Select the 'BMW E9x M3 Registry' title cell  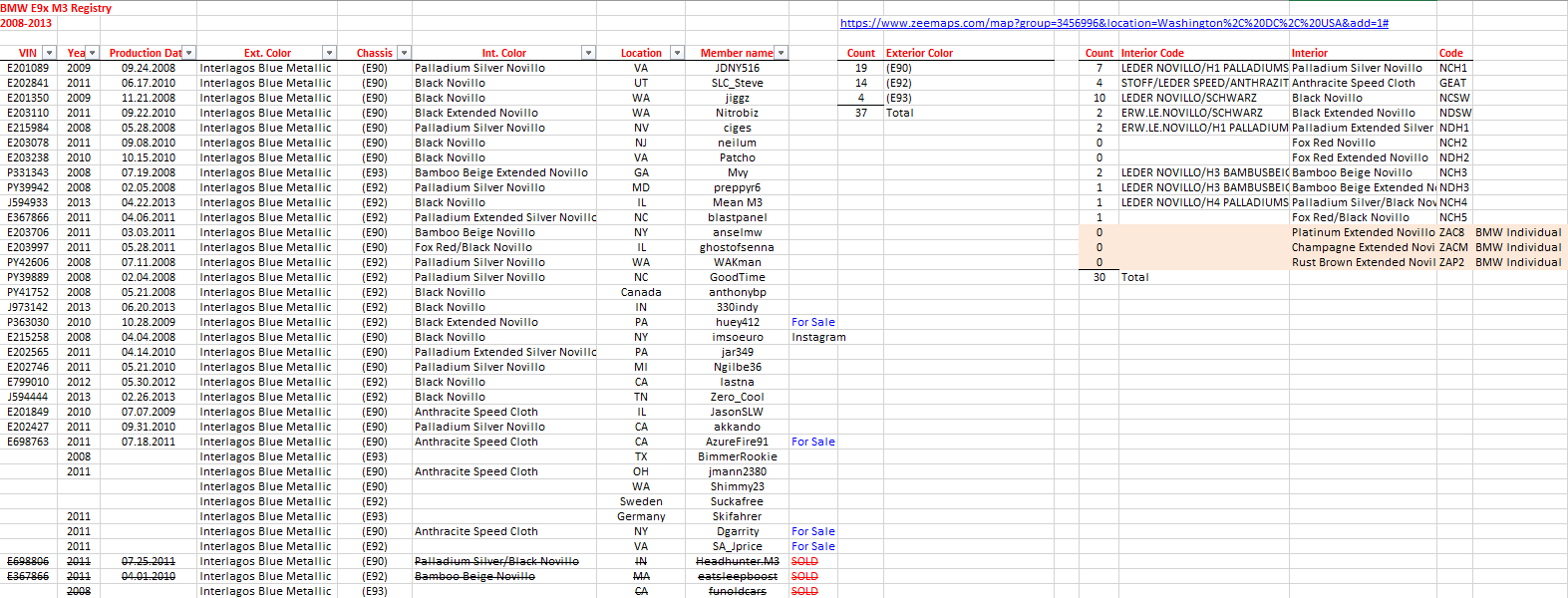(56, 8)
